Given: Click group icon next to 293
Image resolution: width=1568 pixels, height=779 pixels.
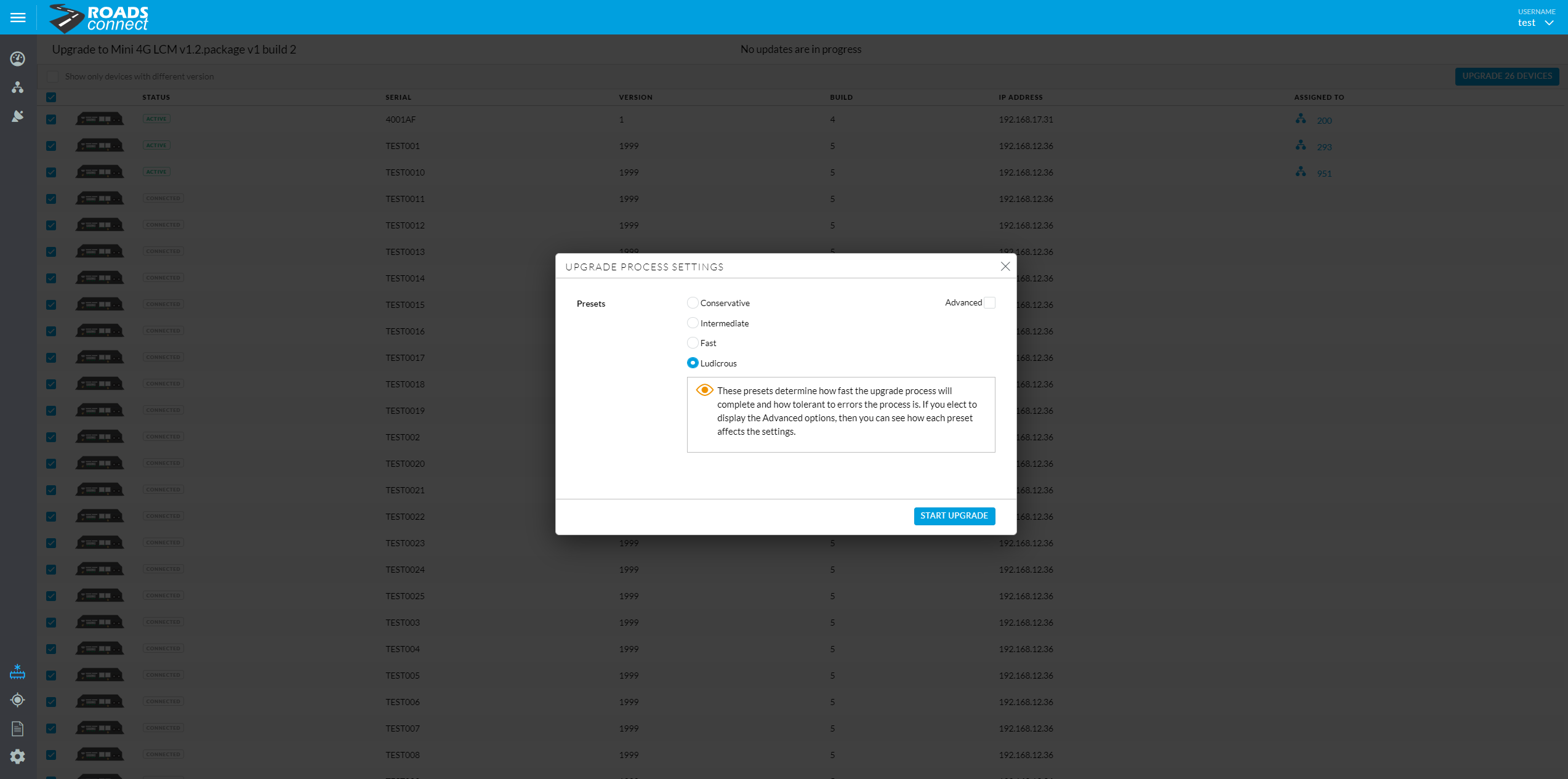Looking at the screenshot, I should pyautogui.click(x=1301, y=145).
